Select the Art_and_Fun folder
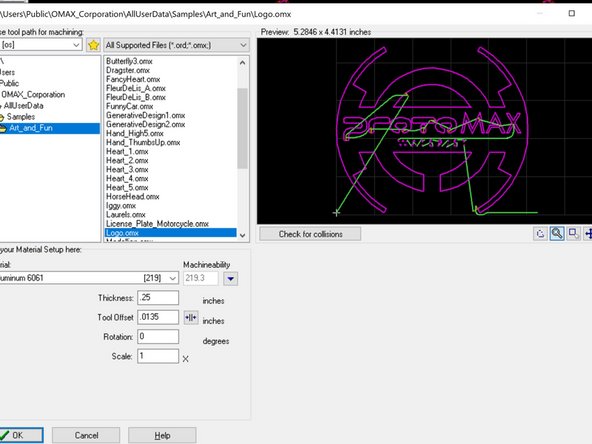 click(x=49, y=128)
